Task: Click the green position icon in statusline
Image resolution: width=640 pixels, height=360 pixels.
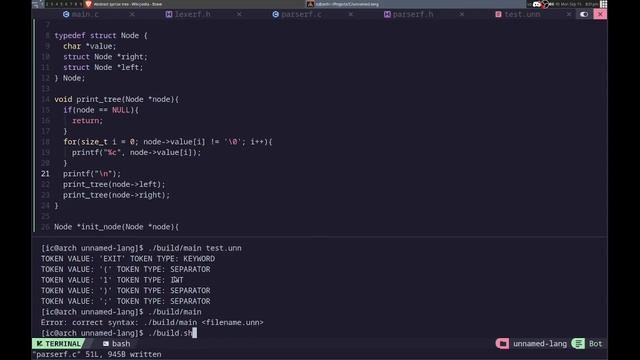Action: click(x=578, y=344)
